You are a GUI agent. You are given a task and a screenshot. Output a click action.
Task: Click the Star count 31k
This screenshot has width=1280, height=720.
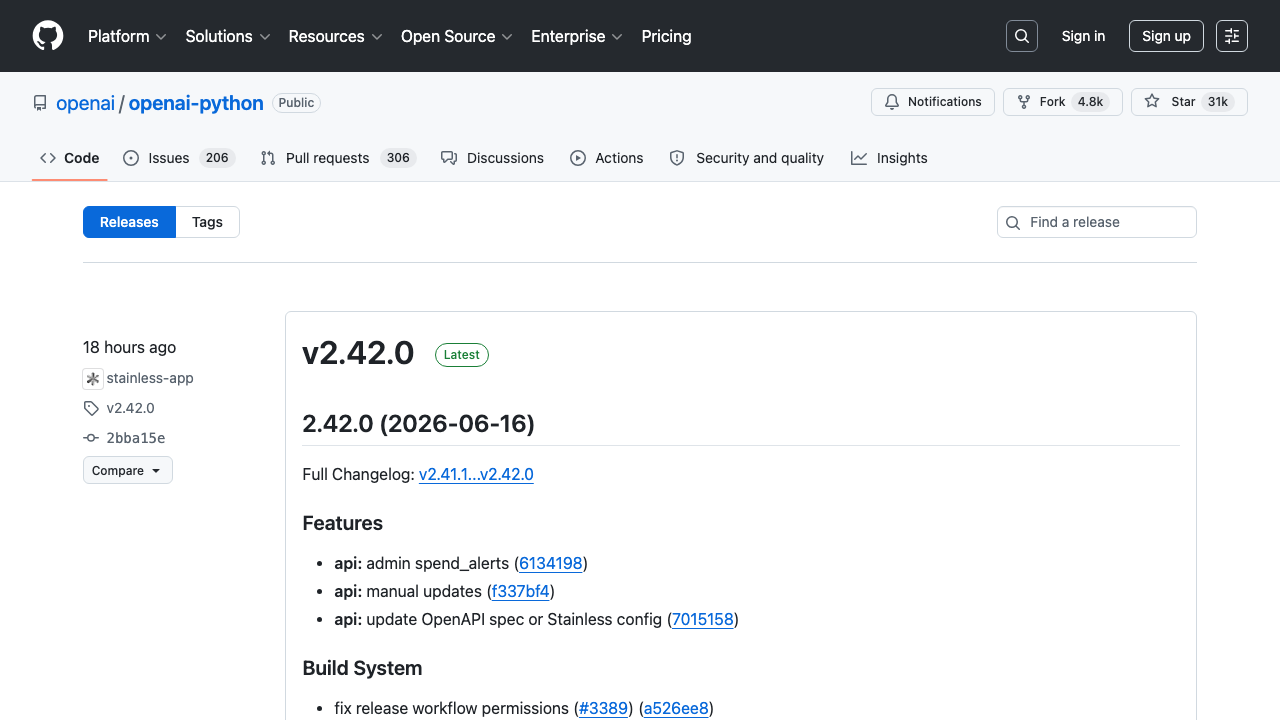point(1218,102)
